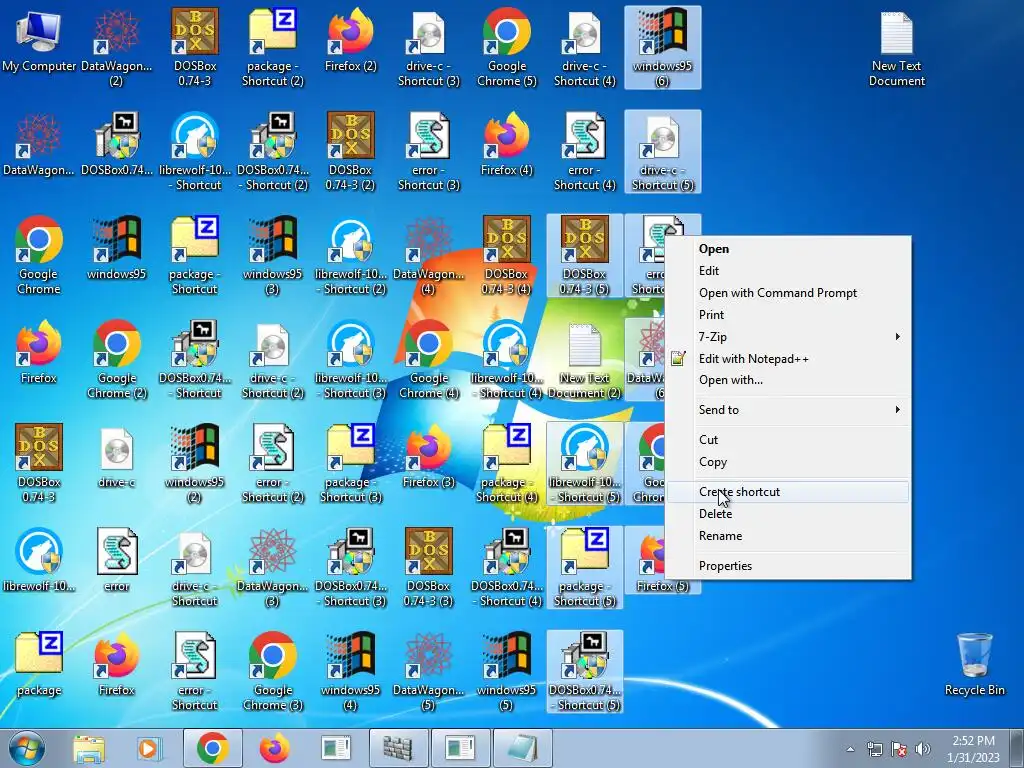Viewport: 1024px width, 768px height.
Task: Choose Open in the context menu
Action: (x=788, y=249)
